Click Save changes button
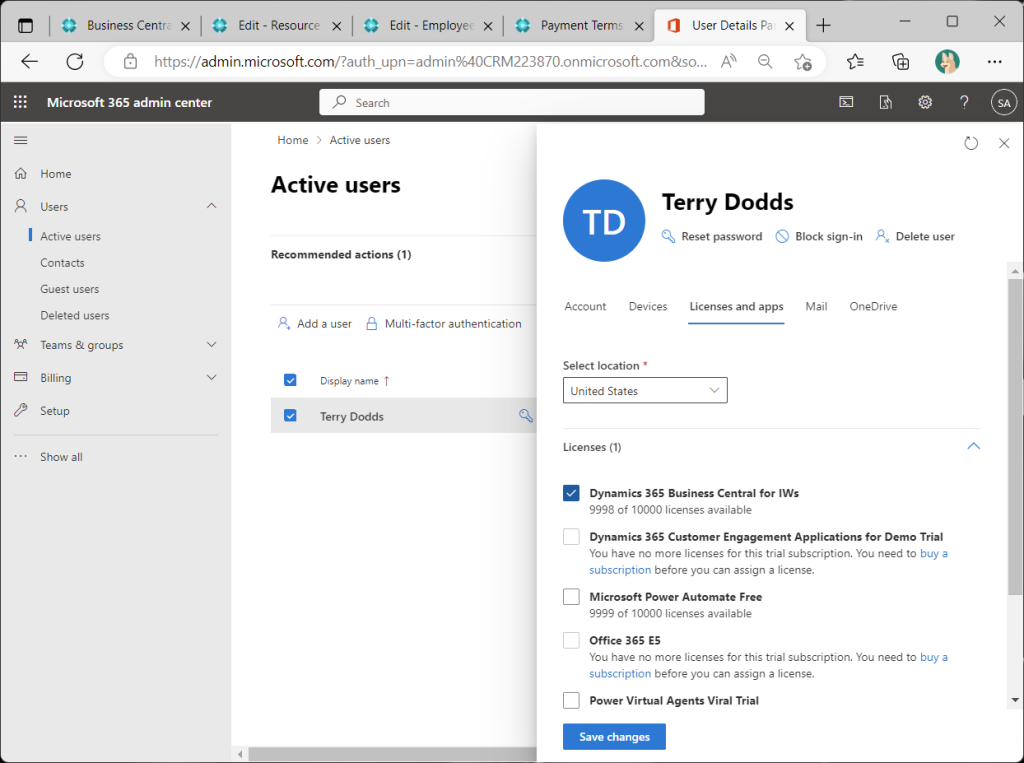Screen dimensions: 1024x763 614,737
